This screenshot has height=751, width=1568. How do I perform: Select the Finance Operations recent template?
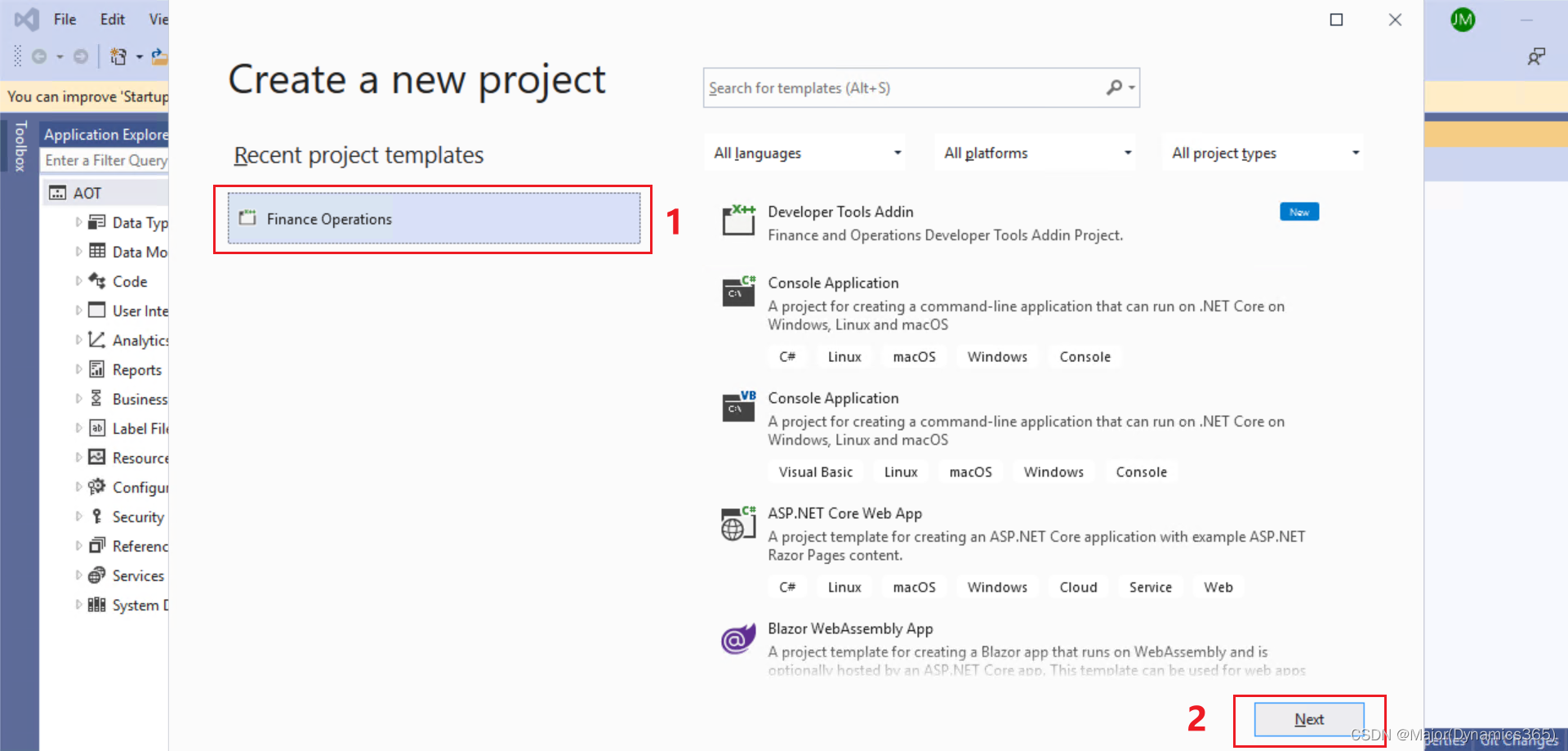point(432,218)
